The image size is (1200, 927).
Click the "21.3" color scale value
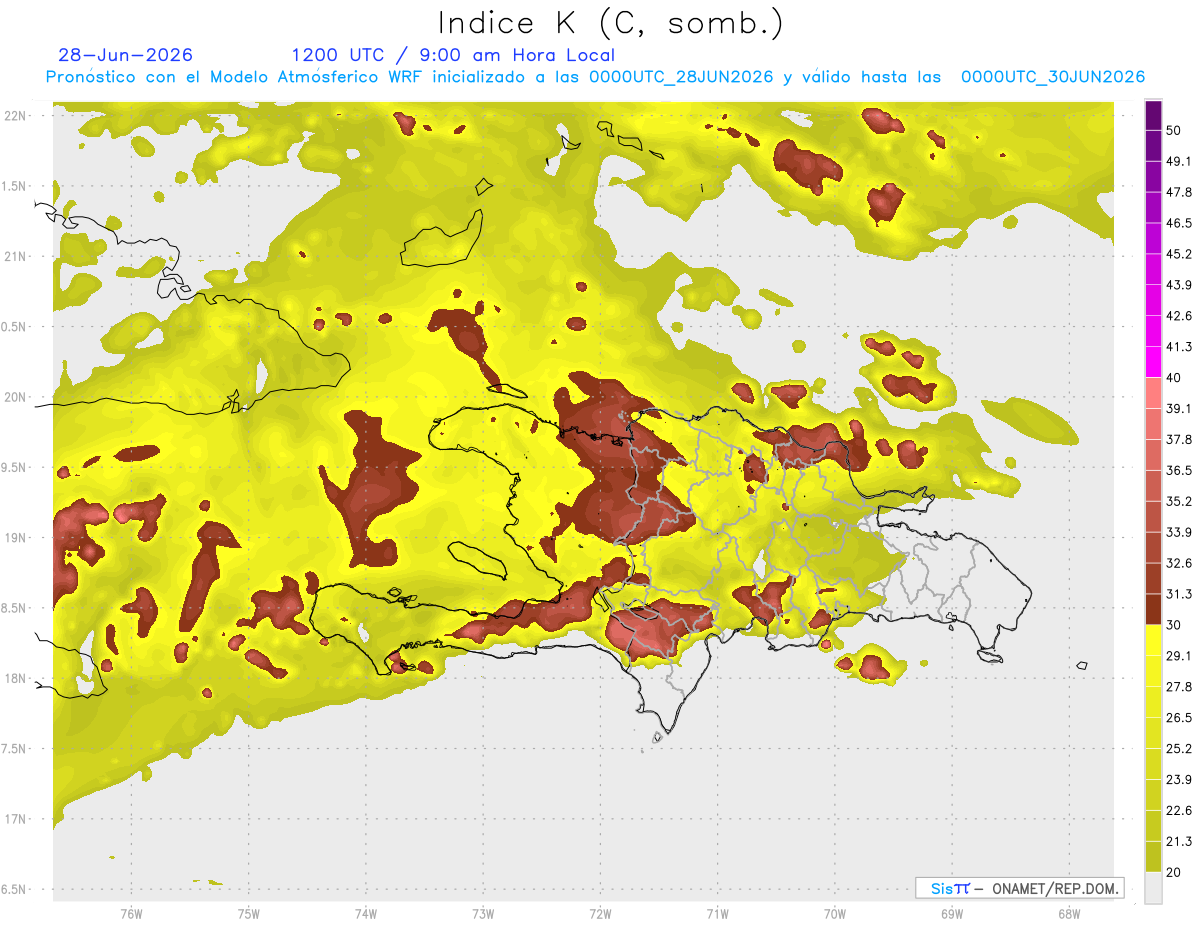[1179, 842]
